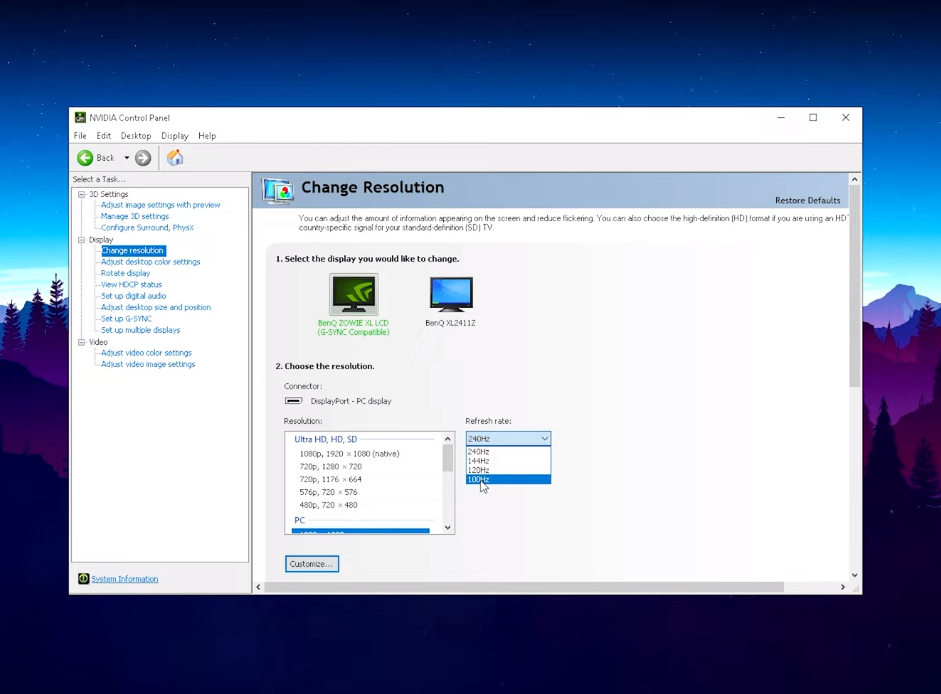Click the PC group header in resolutions
The width and height of the screenshot is (941, 694).
click(299, 520)
